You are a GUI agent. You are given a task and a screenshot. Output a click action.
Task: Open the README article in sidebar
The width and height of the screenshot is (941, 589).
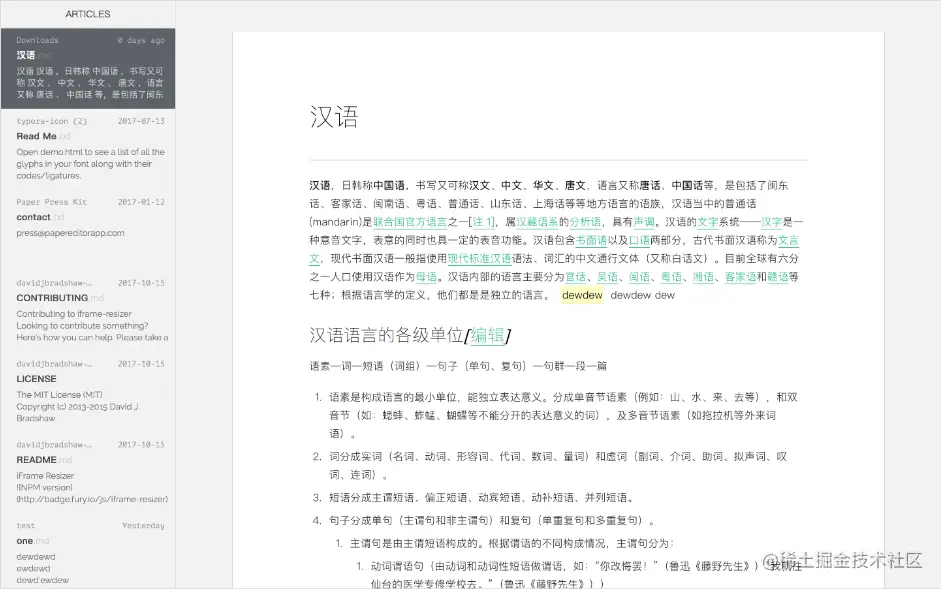(88, 473)
